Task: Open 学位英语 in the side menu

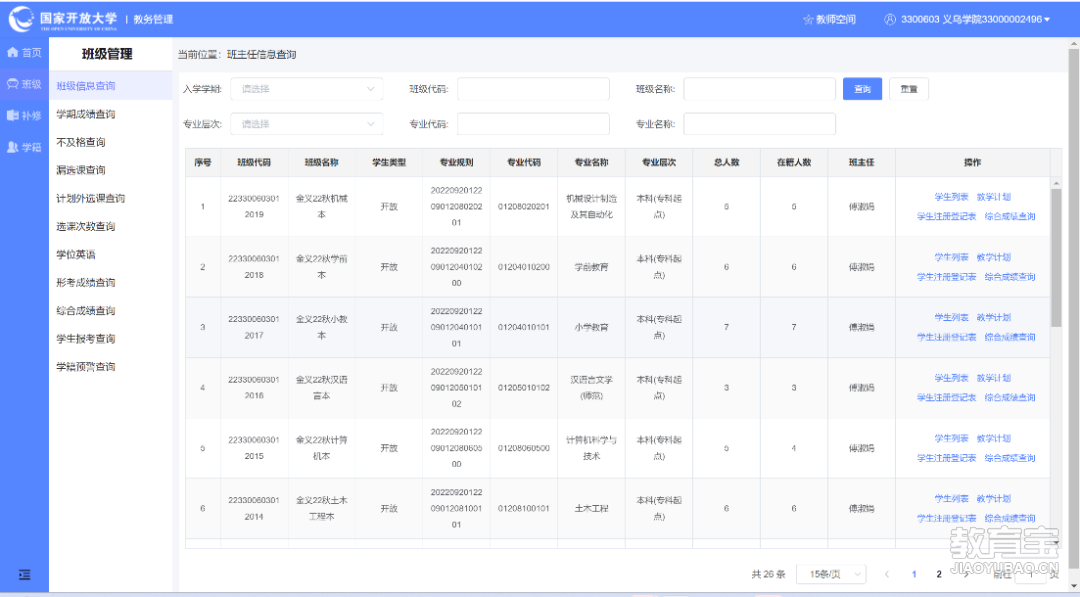Action: point(76,254)
